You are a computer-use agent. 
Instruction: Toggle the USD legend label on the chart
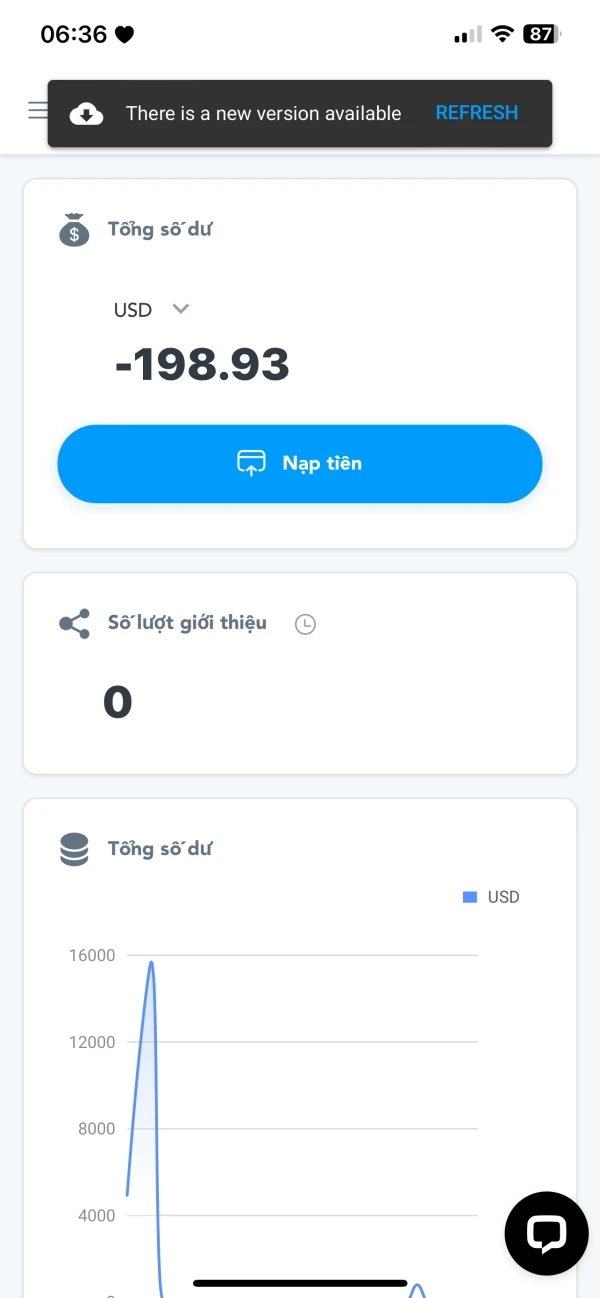tap(503, 897)
